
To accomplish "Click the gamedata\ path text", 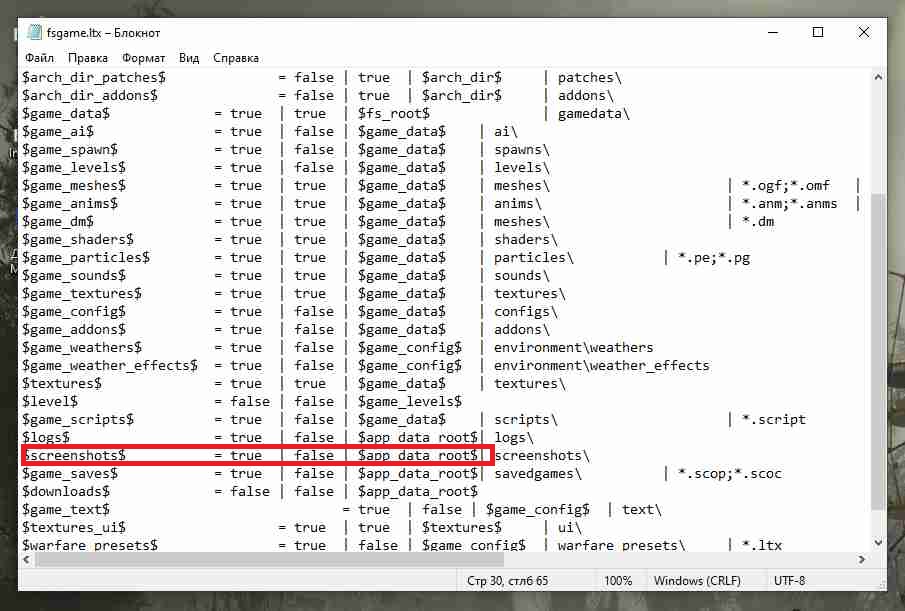I will (593, 114).
